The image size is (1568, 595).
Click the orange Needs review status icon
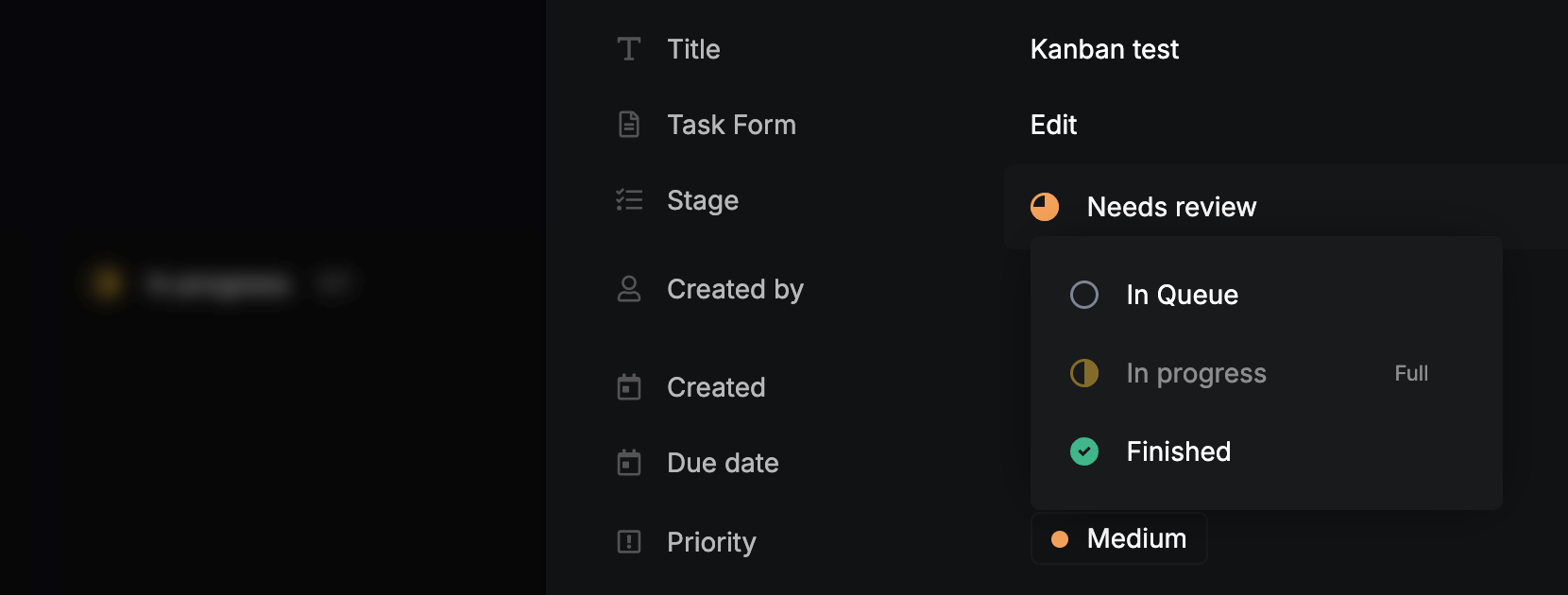pos(1045,207)
